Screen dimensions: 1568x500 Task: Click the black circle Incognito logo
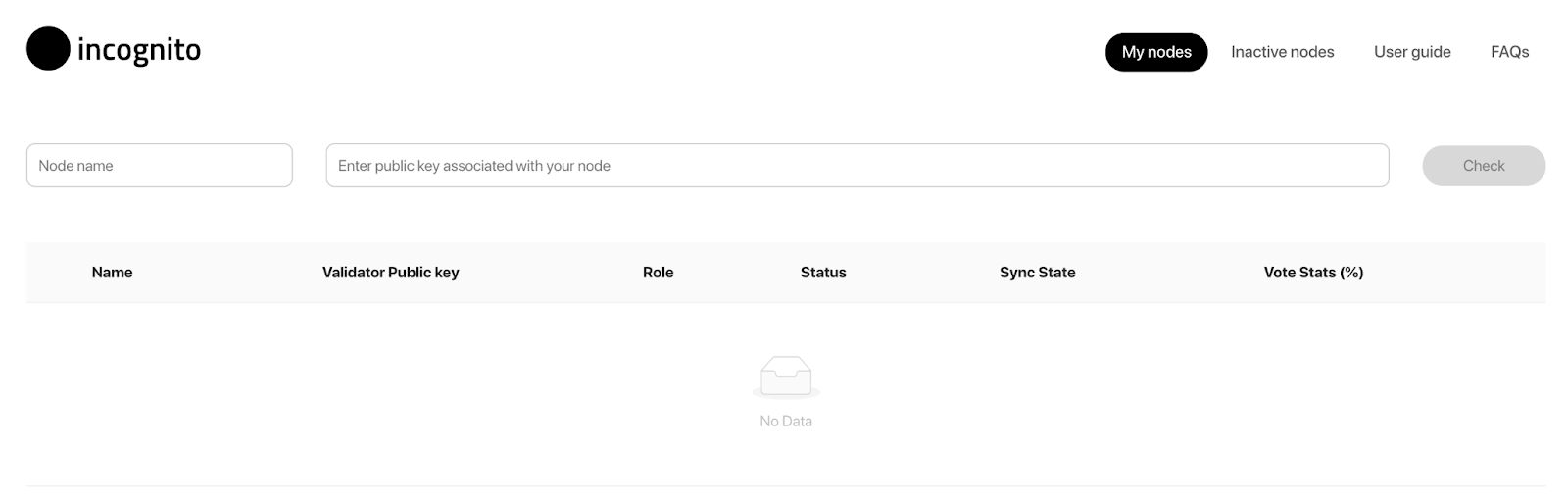[x=48, y=49]
